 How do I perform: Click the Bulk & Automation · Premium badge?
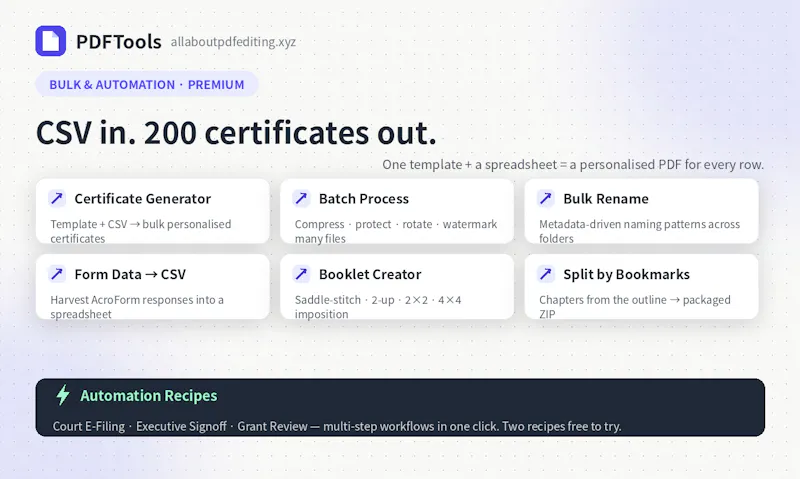click(147, 84)
